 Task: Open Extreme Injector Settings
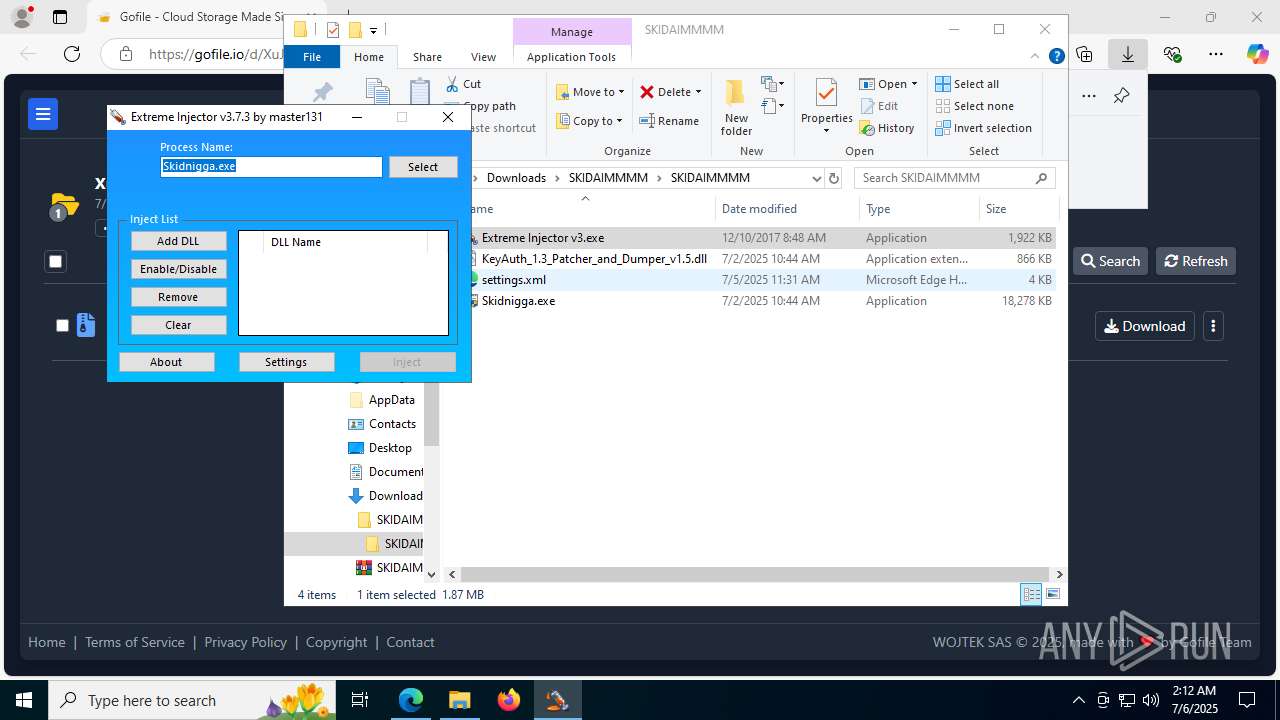pyautogui.click(x=286, y=362)
